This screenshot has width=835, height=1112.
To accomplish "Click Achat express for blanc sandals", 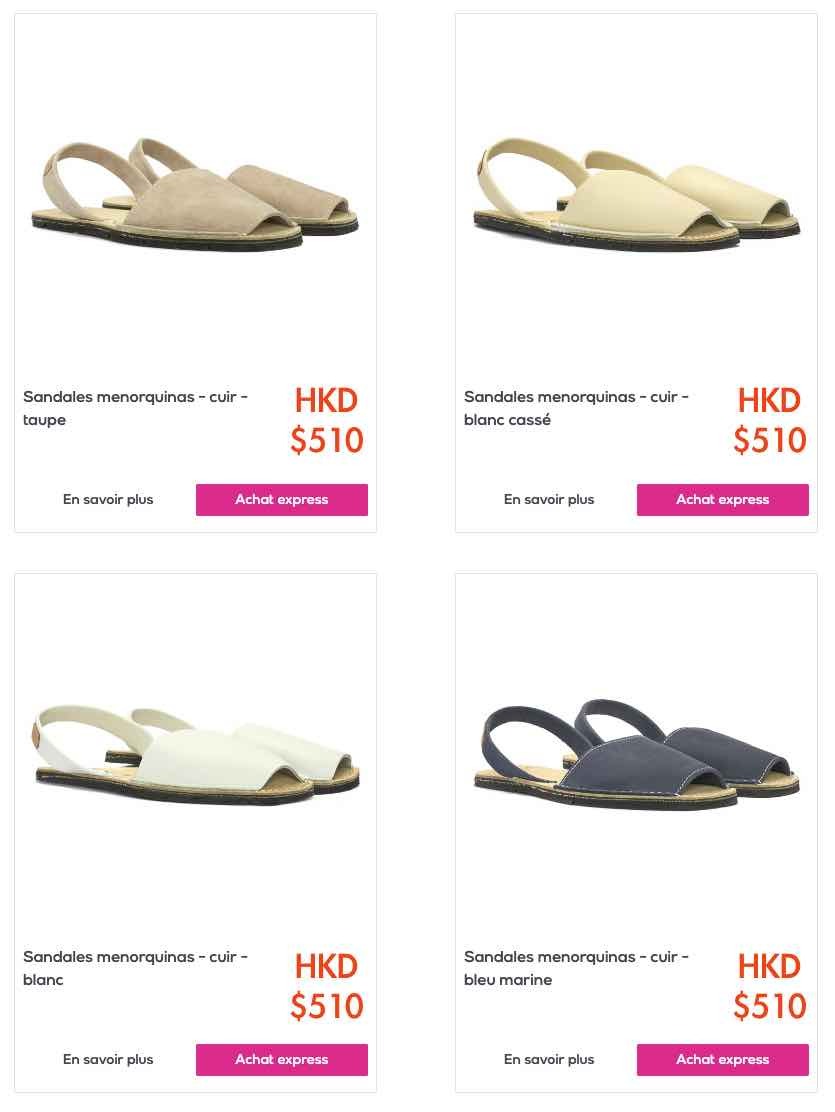I will (x=282, y=1060).
